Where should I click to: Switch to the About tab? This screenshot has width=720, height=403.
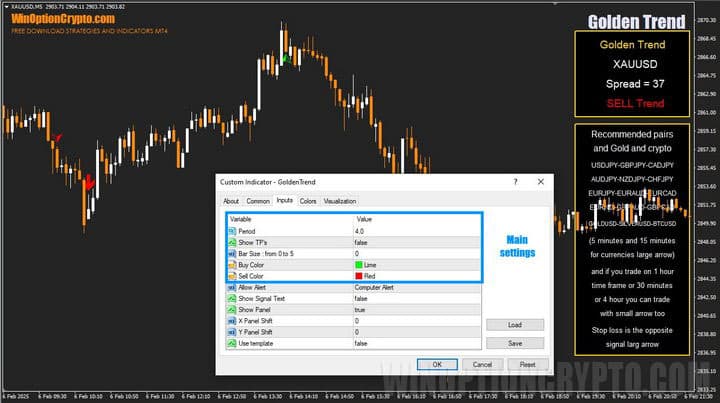click(231, 201)
